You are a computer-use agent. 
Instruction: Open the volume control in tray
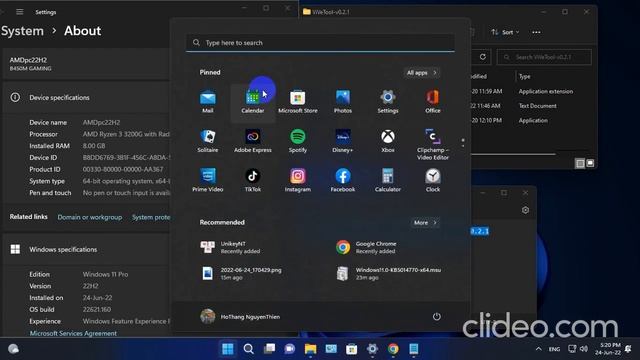click(584, 349)
